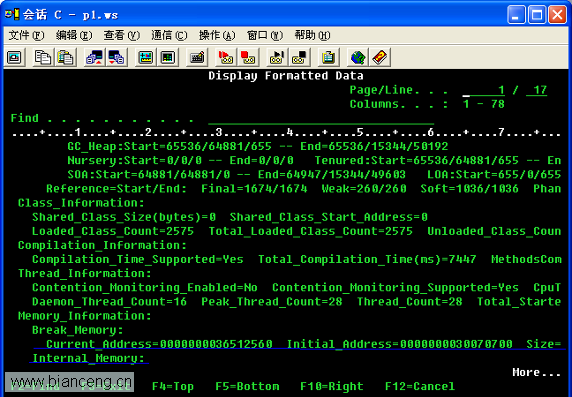572x397 pixels.
Task: Open the 编辑(E) menu
Action: click(x=74, y=35)
